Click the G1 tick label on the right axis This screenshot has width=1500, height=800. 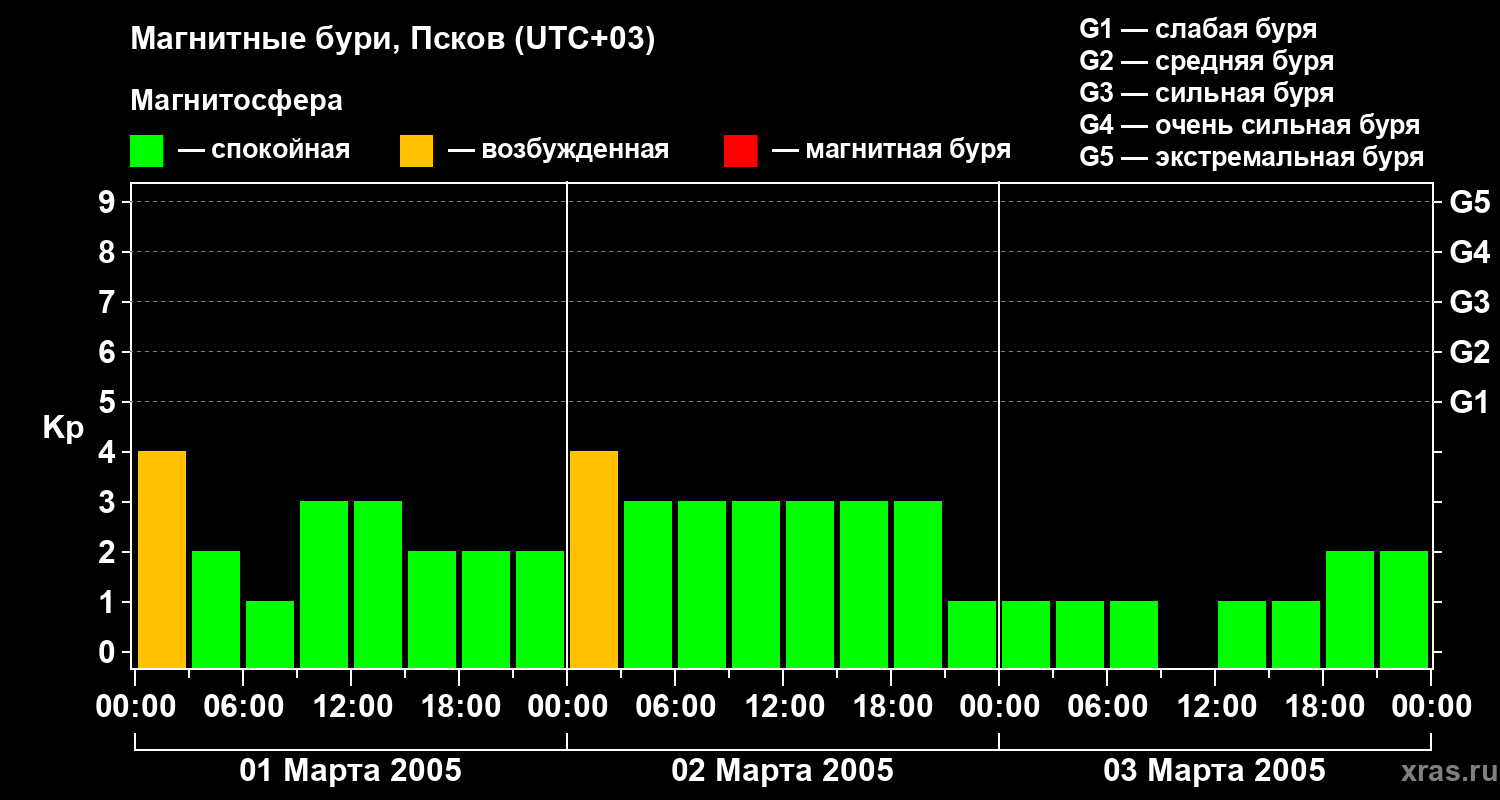click(x=1469, y=402)
